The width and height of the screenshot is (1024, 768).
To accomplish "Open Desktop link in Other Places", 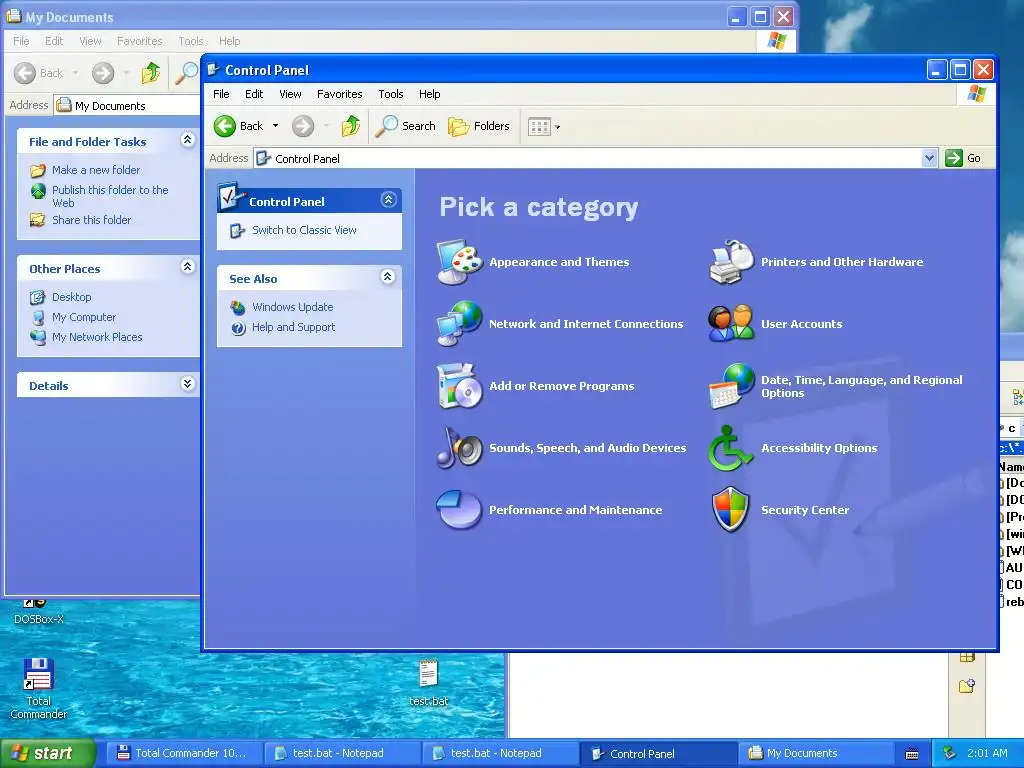I will 72,297.
